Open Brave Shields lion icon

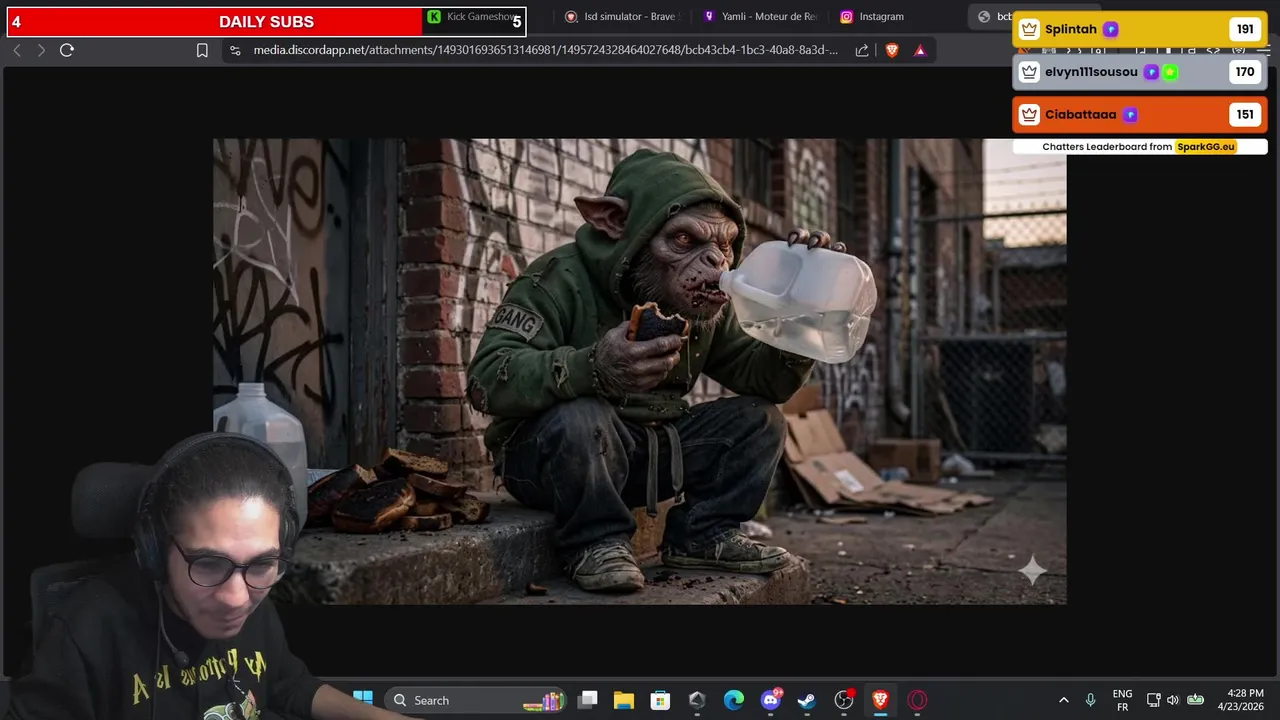(892, 50)
